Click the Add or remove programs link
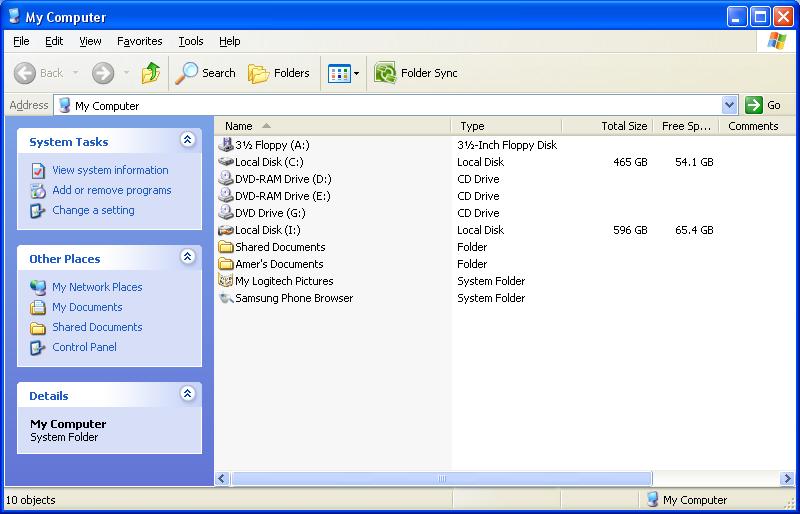Viewport: 800px width, 514px height. point(111,190)
